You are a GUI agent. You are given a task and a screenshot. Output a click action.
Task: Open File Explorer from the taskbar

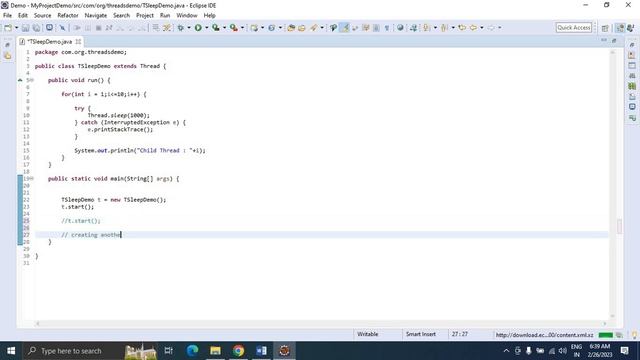(x=215, y=351)
